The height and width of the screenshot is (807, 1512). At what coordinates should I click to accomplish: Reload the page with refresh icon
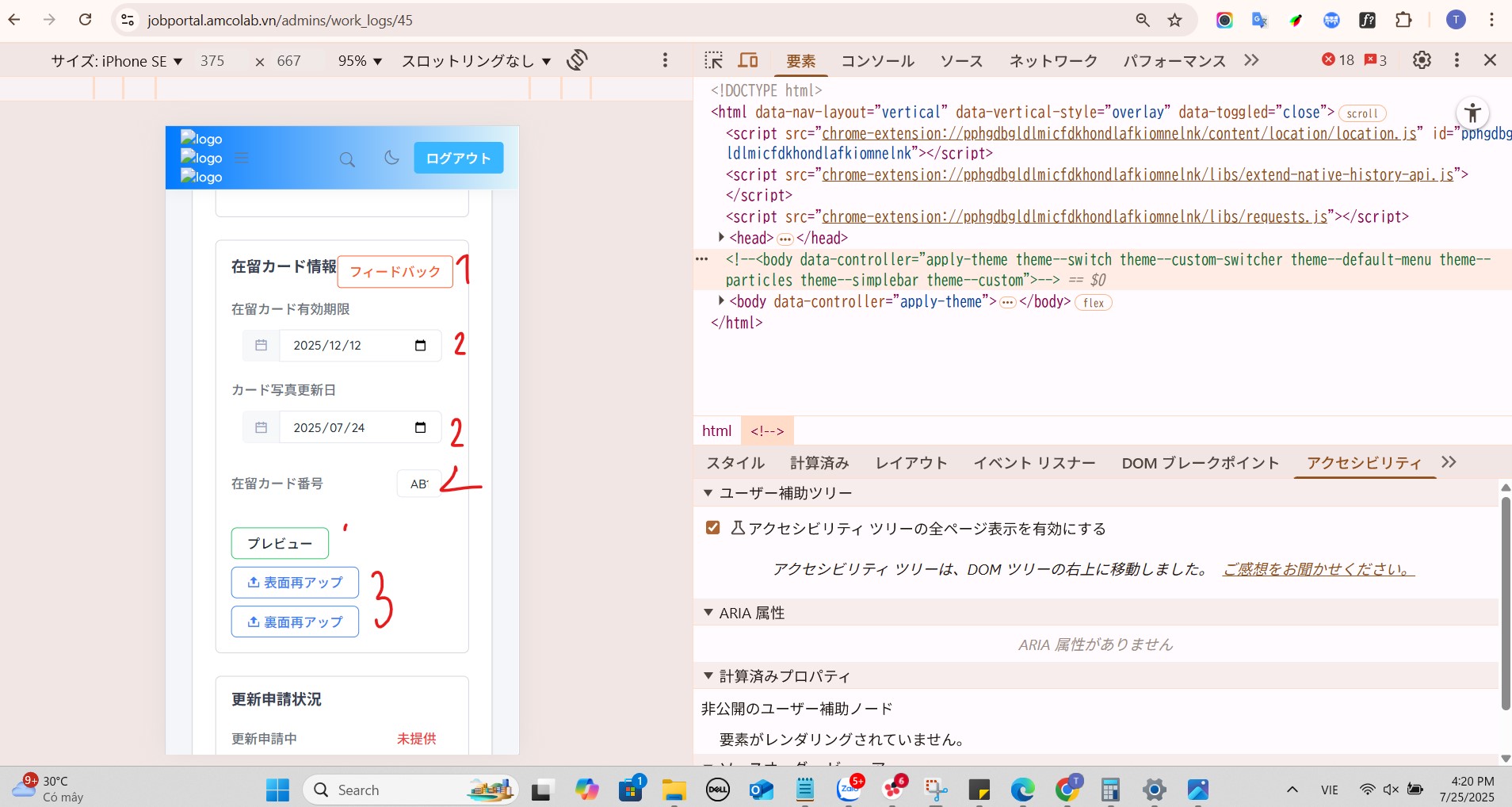86,20
